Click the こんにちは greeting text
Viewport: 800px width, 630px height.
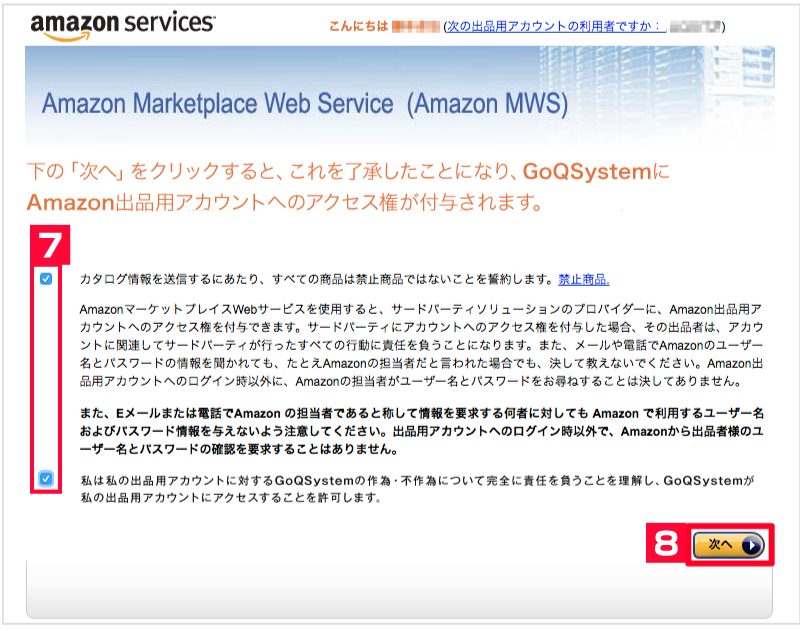[x=358, y=26]
